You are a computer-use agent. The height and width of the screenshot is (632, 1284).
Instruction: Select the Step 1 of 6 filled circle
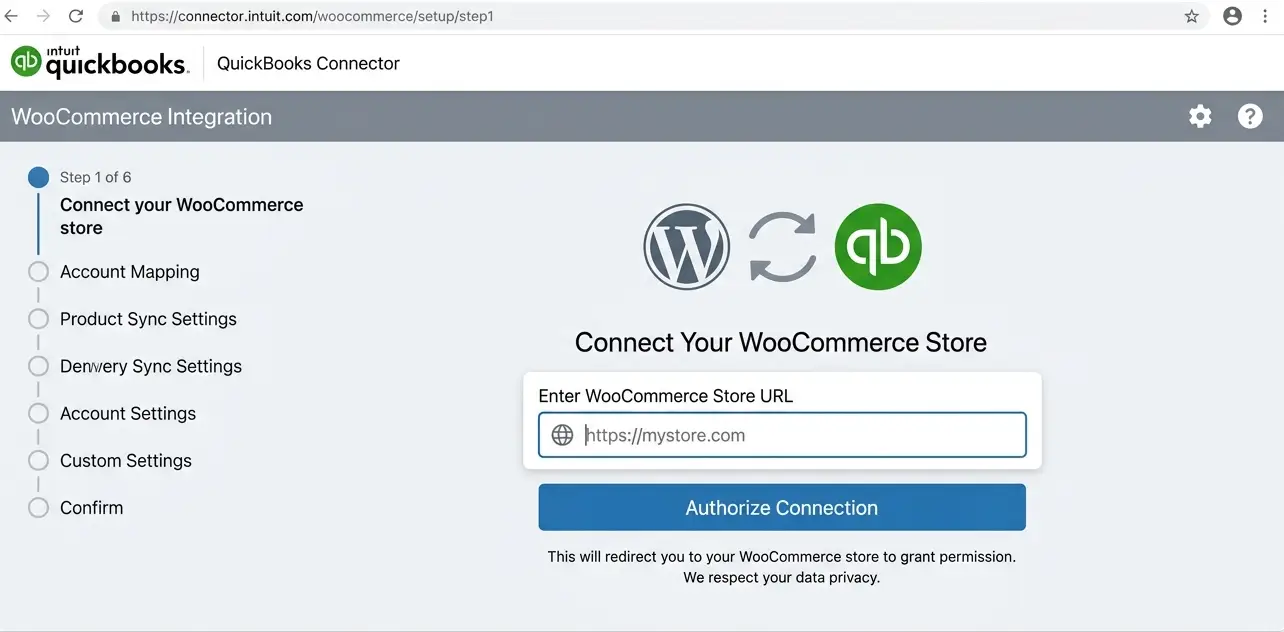coord(38,177)
